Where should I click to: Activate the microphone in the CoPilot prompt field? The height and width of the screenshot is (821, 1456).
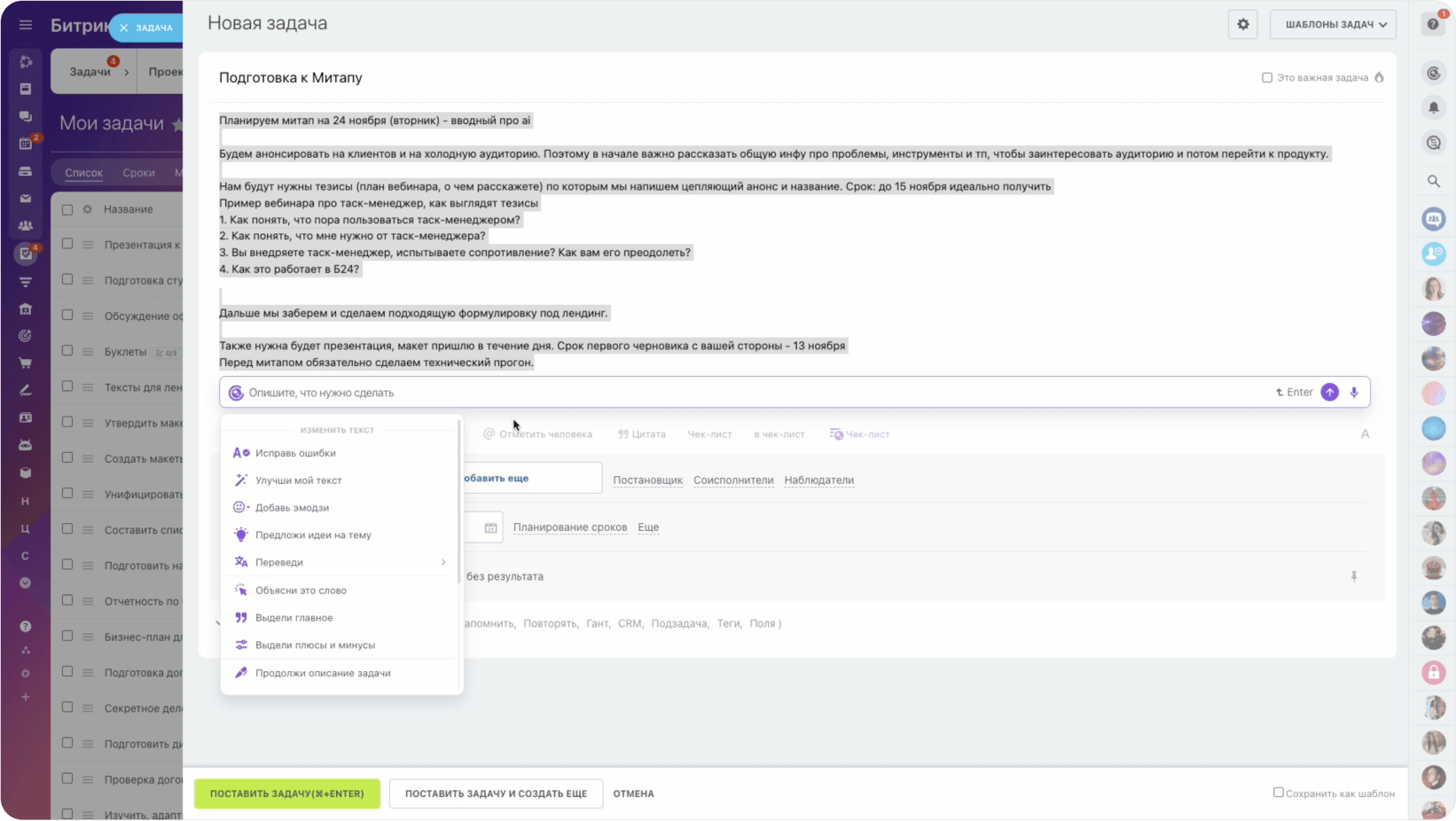(x=1353, y=392)
